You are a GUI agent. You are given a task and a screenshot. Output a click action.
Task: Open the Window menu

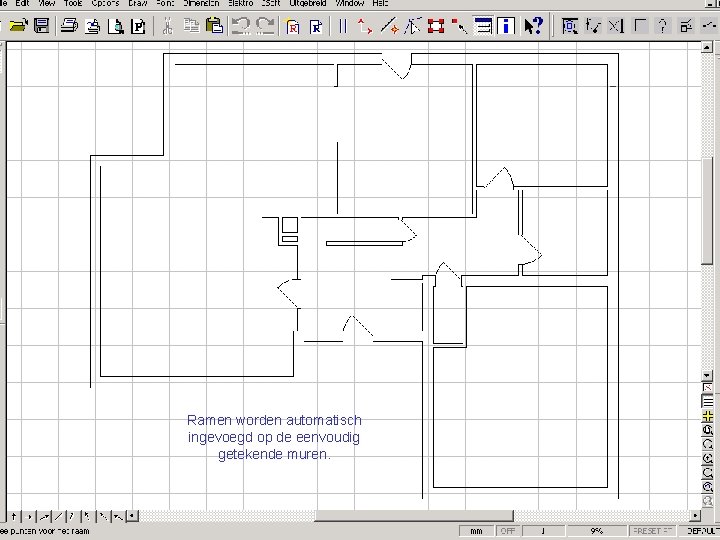[x=350, y=3]
